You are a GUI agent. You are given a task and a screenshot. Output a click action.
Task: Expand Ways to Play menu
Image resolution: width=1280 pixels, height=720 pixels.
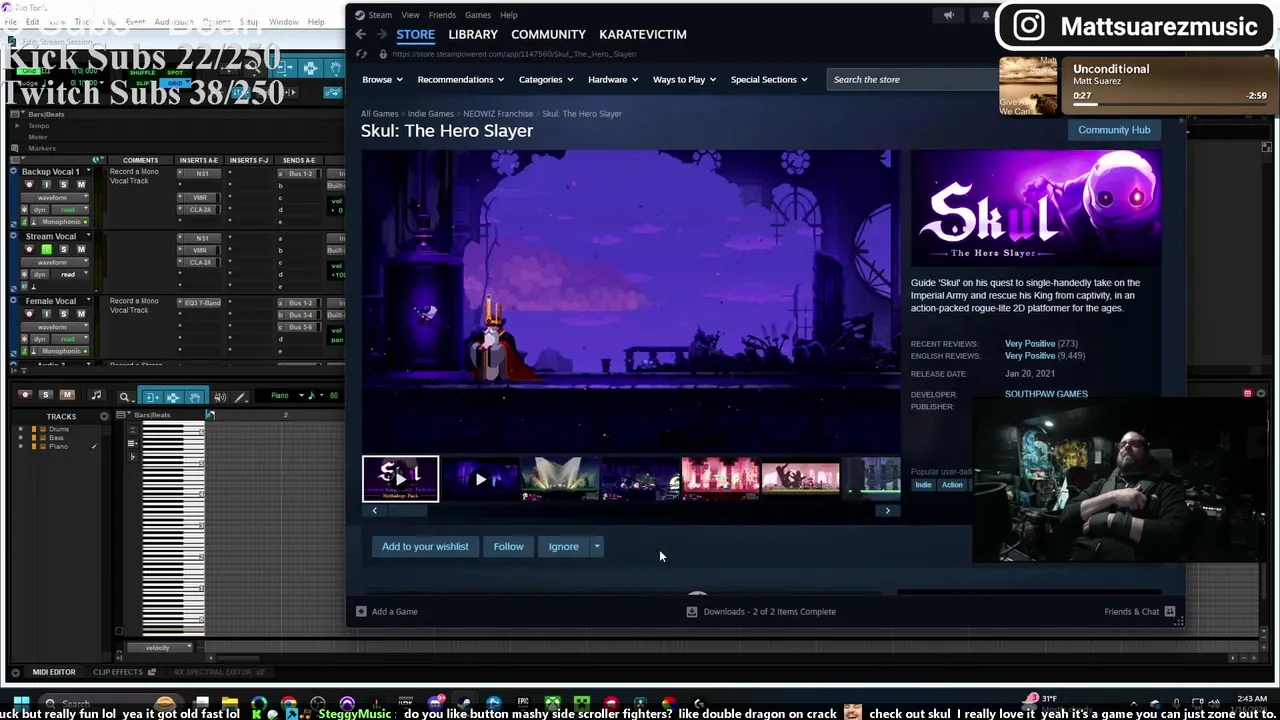[684, 79]
